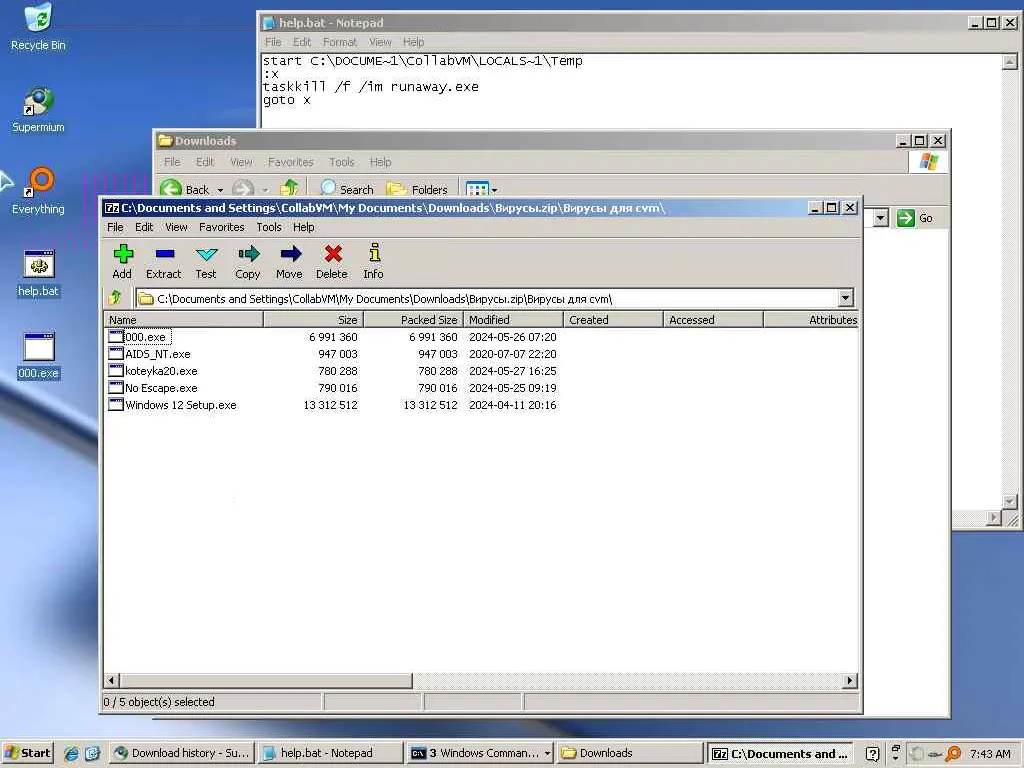Screen dimensions: 1024x768
Task: Click the Delete toolbar button
Action: tap(332, 261)
